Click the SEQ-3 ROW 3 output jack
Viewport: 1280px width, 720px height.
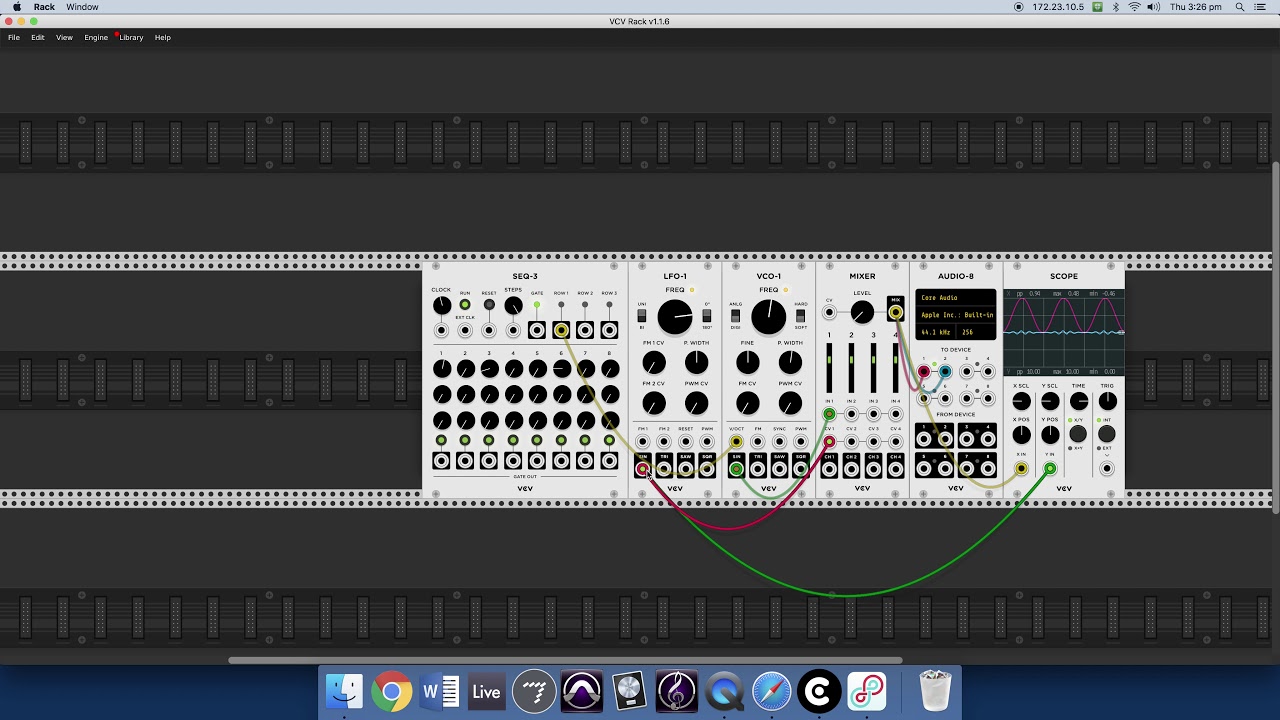pos(609,330)
